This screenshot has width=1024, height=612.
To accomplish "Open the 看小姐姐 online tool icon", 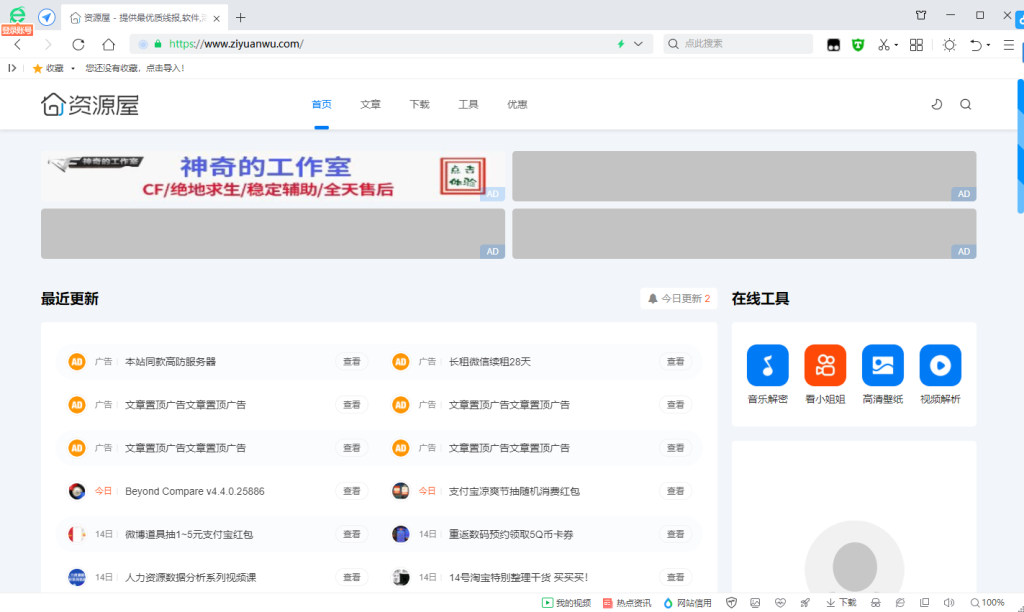I will [825, 366].
